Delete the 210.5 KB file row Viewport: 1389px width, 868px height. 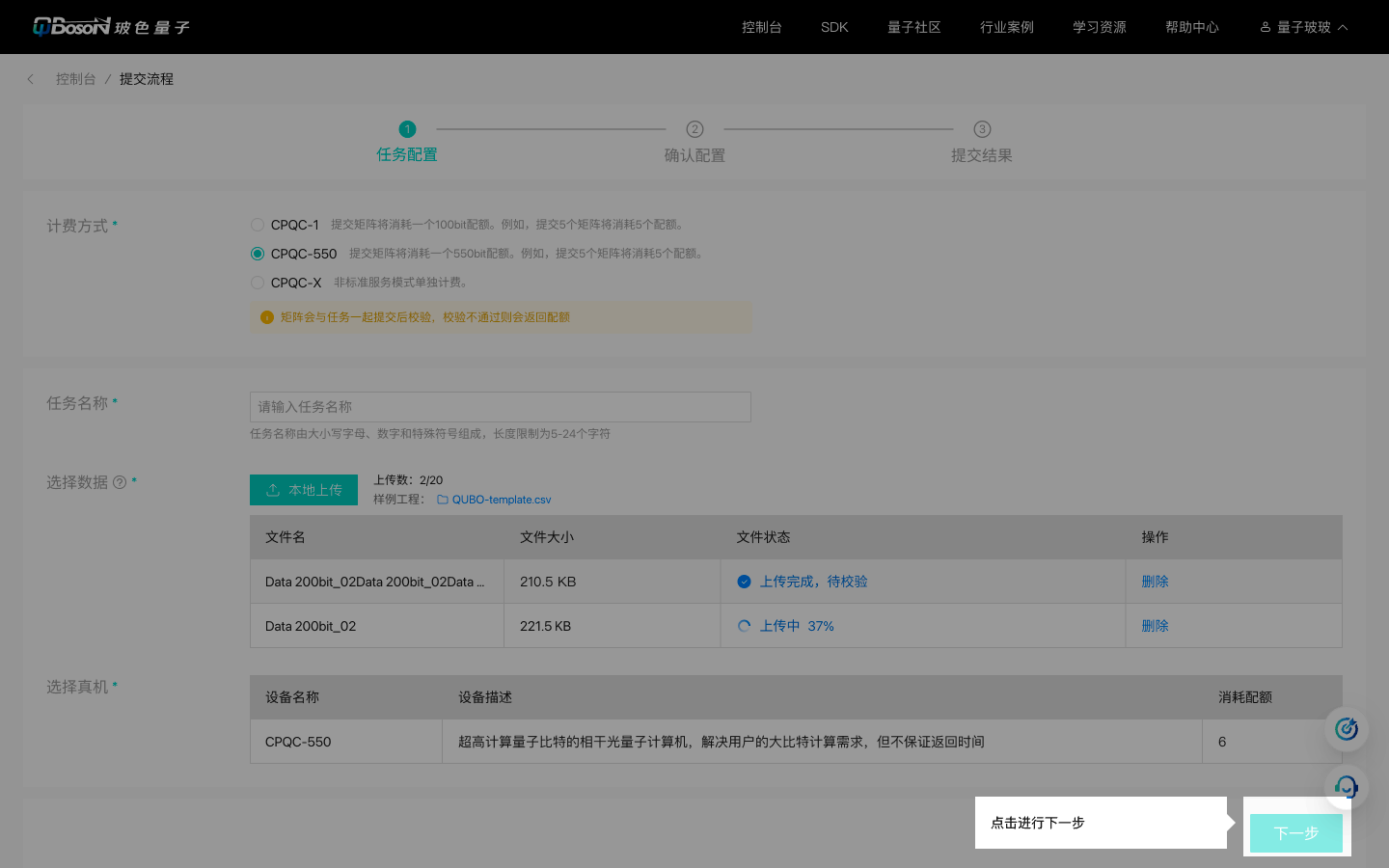[1155, 582]
